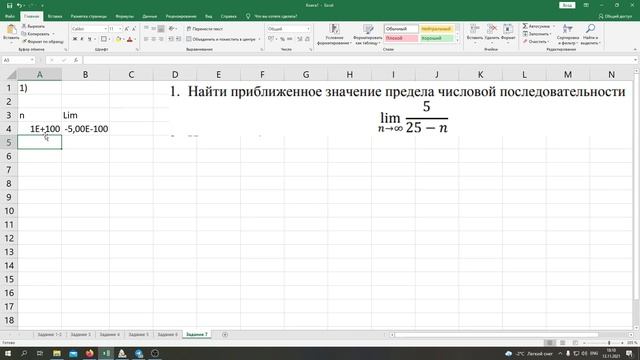Click the text orientation icon
640x360 pixels.
(x=171, y=29)
